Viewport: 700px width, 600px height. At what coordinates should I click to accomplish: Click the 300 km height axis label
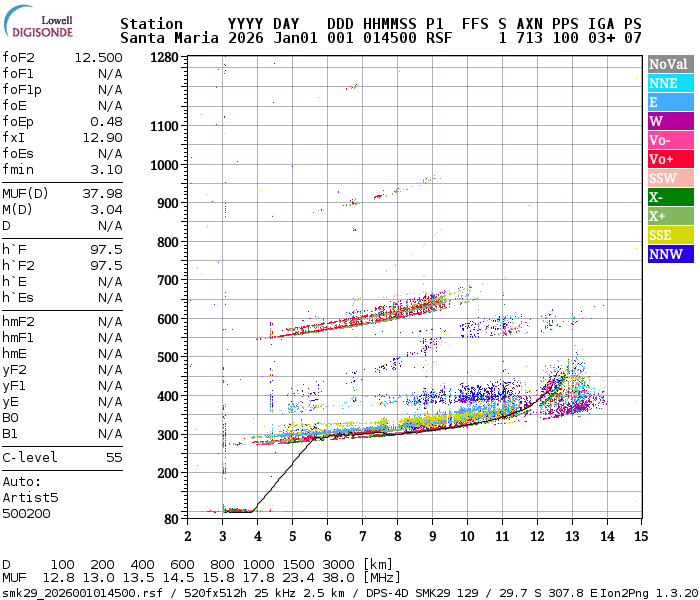(168, 435)
